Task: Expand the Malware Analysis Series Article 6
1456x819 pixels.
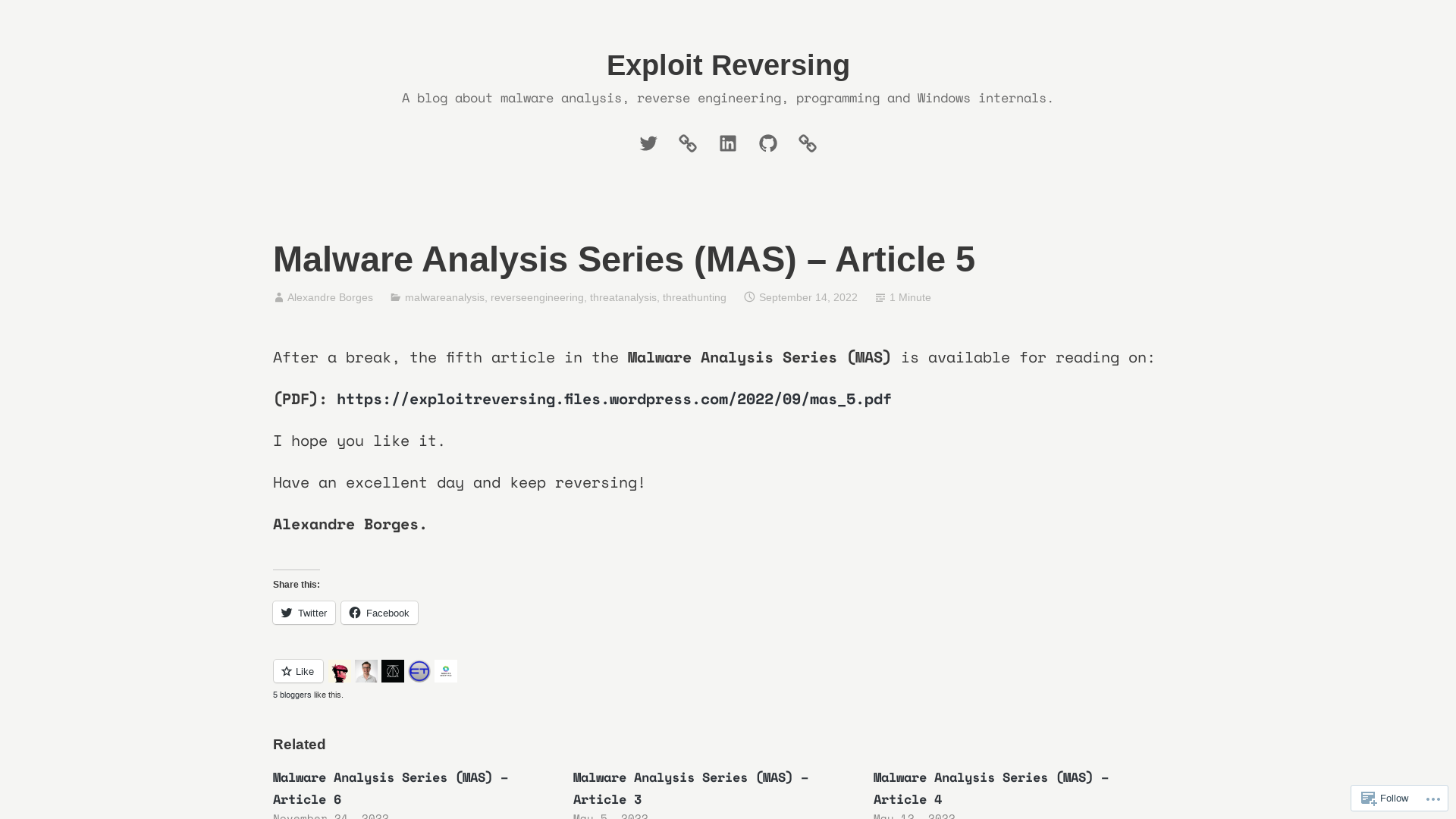Action: click(x=390, y=788)
